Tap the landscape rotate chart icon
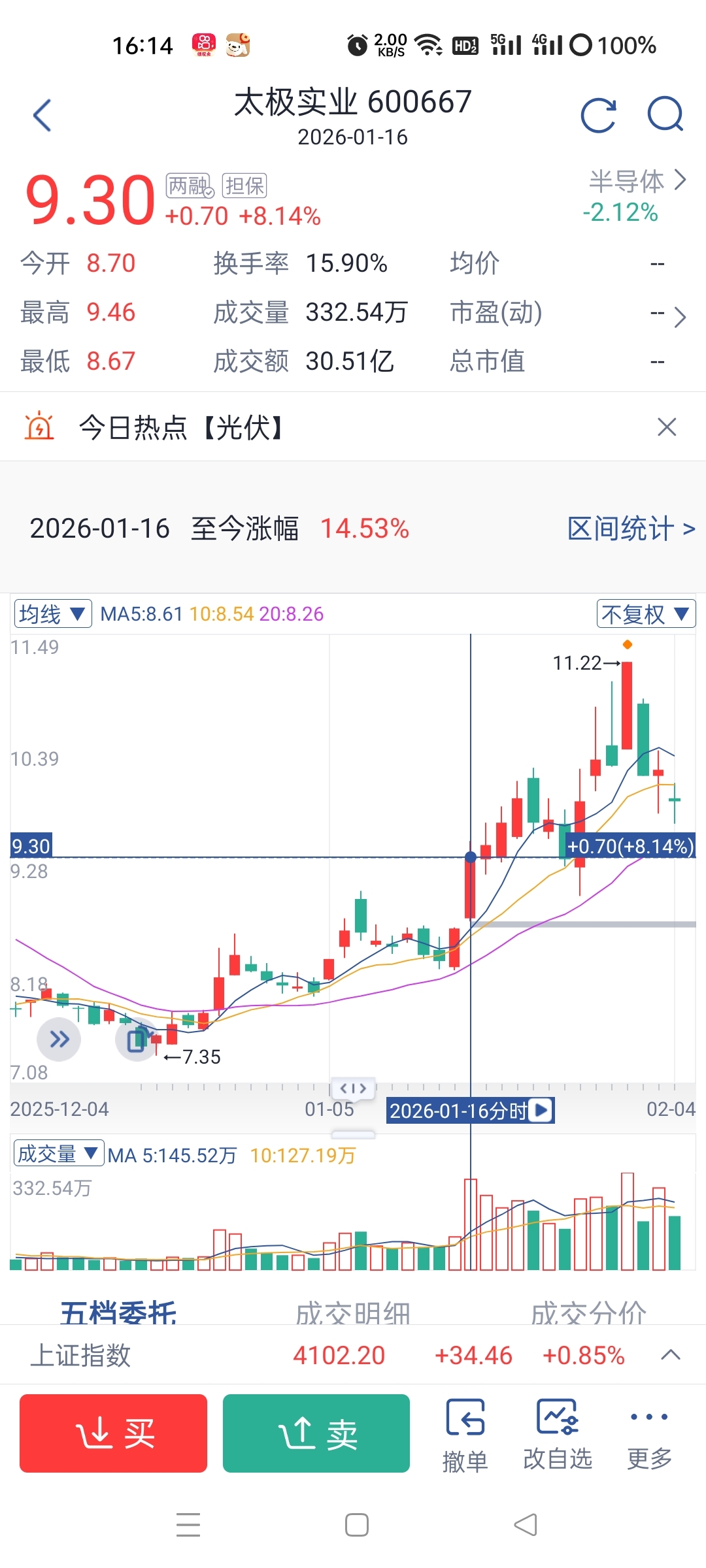The height and width of the screenshot is (1568, 706). (x=137, y=1039)
